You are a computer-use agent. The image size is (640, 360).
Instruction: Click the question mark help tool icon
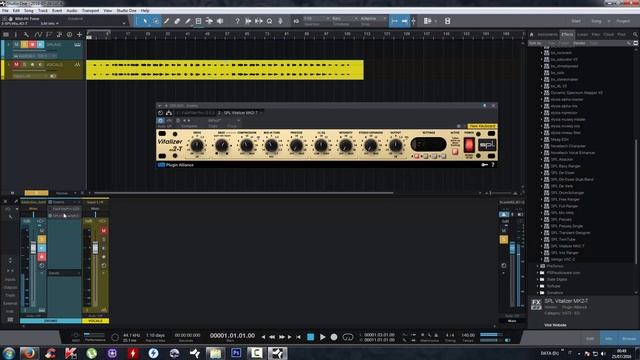[237, 21]
